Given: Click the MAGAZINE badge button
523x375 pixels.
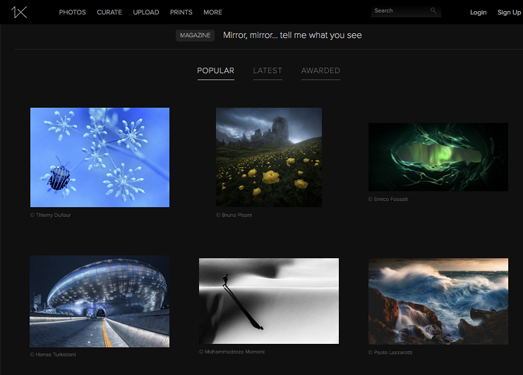Looking at the screenshot, I should click(195, 35).
